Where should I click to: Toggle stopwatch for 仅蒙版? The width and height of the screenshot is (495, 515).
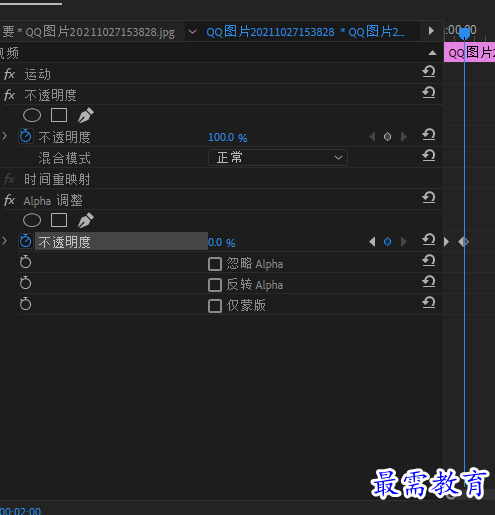tap(25, 304)
